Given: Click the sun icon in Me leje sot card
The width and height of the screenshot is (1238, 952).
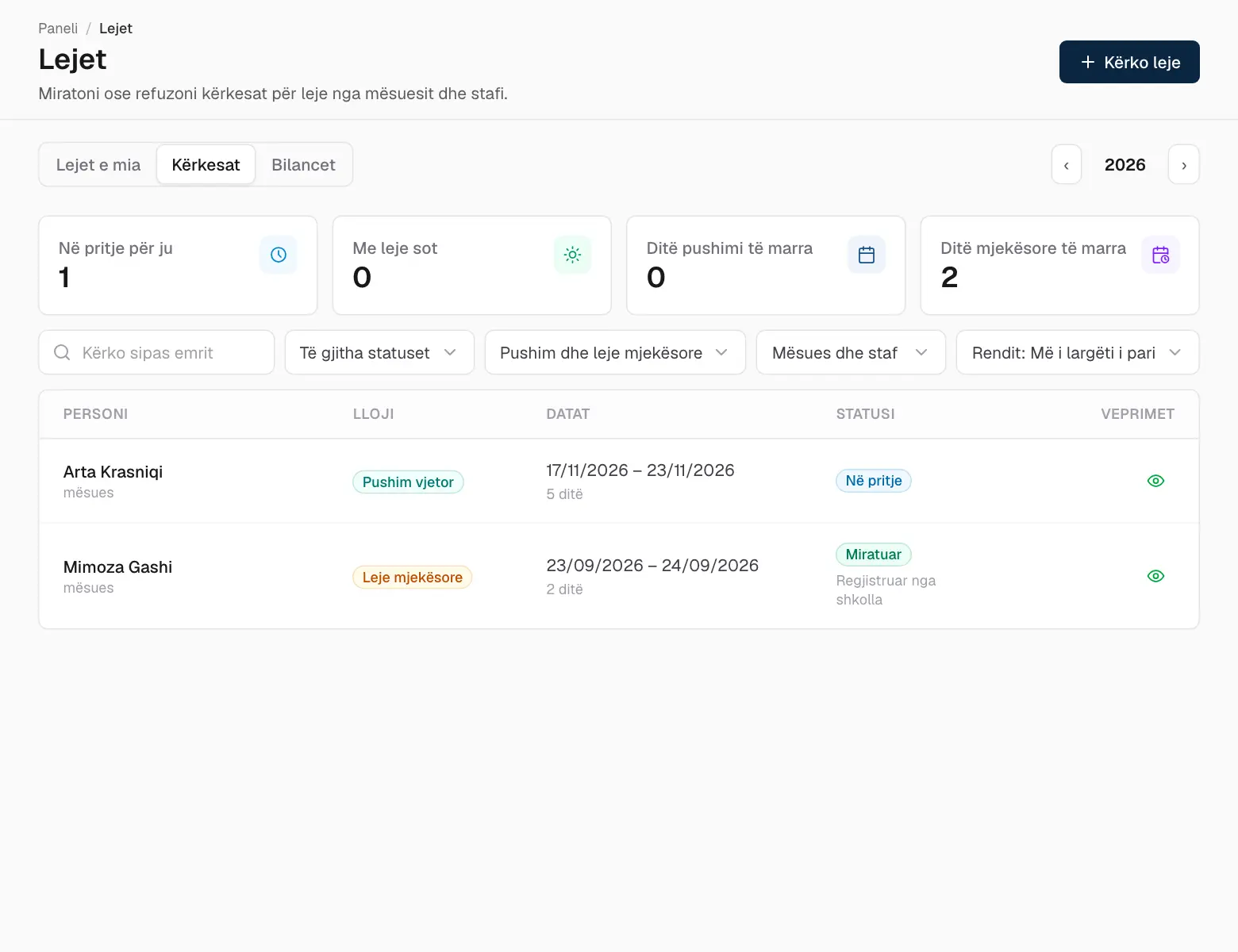Looking at the screenshot, I should coord(572,255).
